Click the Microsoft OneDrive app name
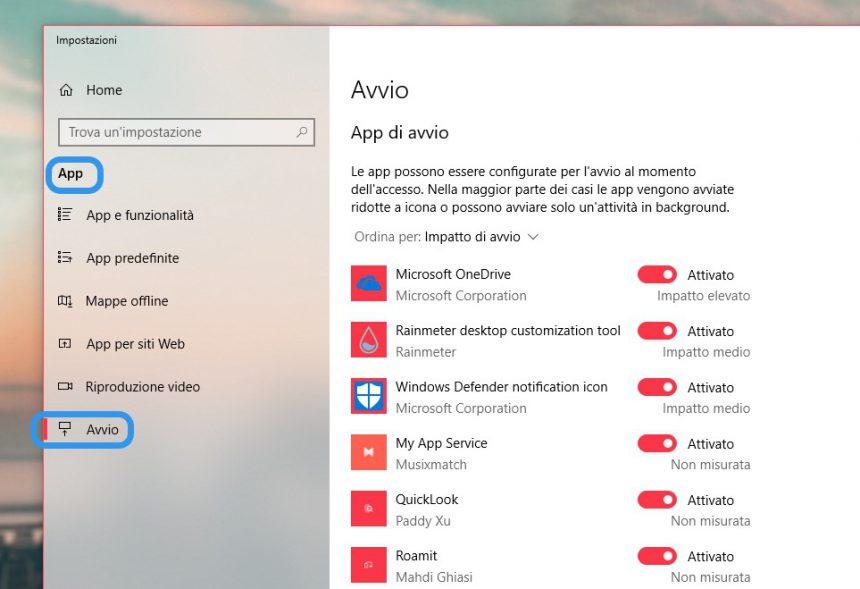This screenshot has height=589, width=860. (x=453, y=274)
